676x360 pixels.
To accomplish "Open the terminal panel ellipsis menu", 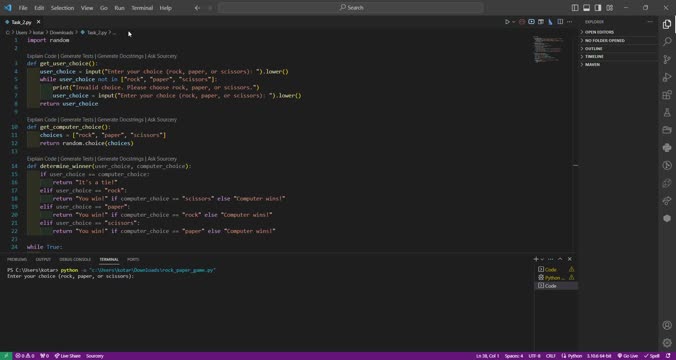I will (551, 259).
